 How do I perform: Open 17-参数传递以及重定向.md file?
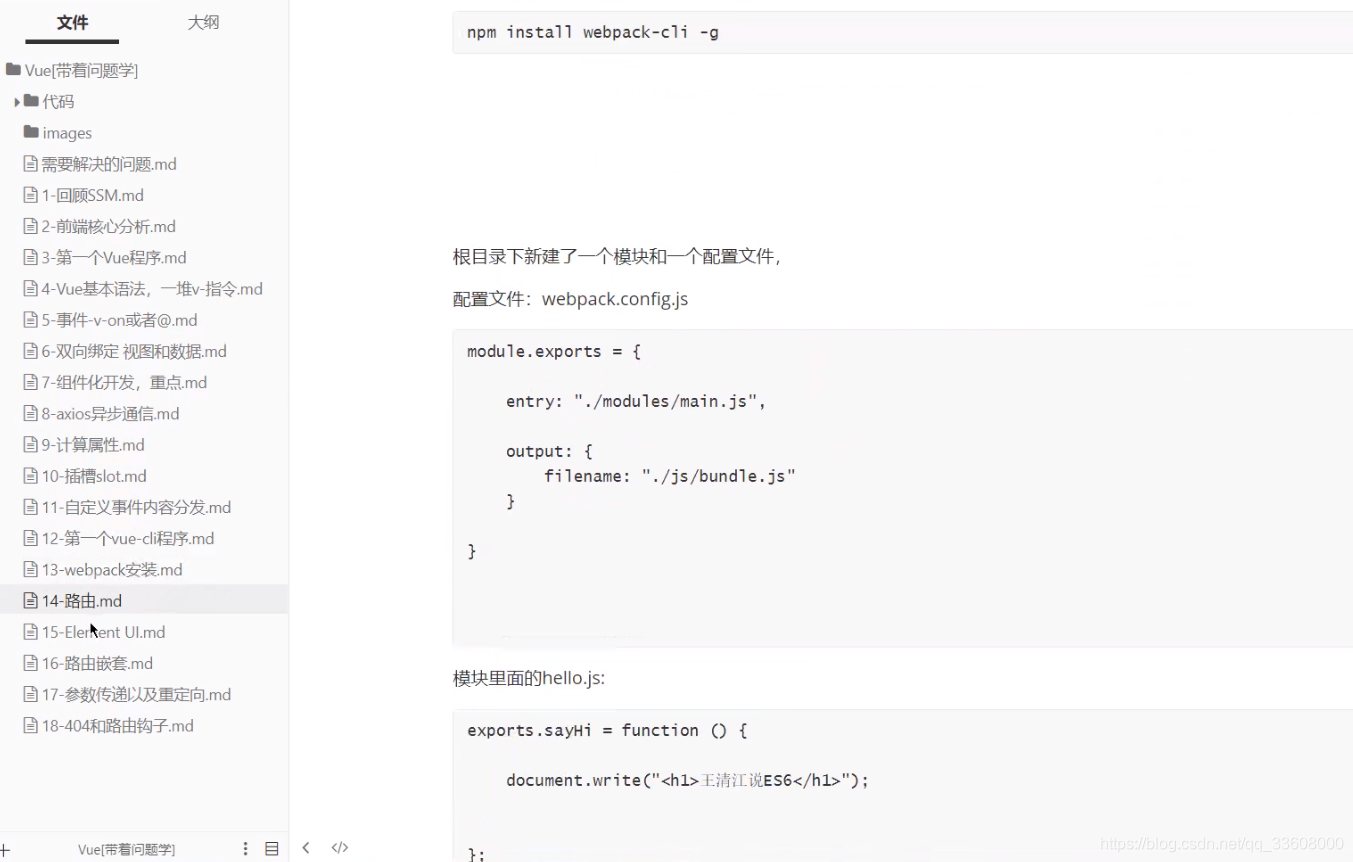(136, 694)
